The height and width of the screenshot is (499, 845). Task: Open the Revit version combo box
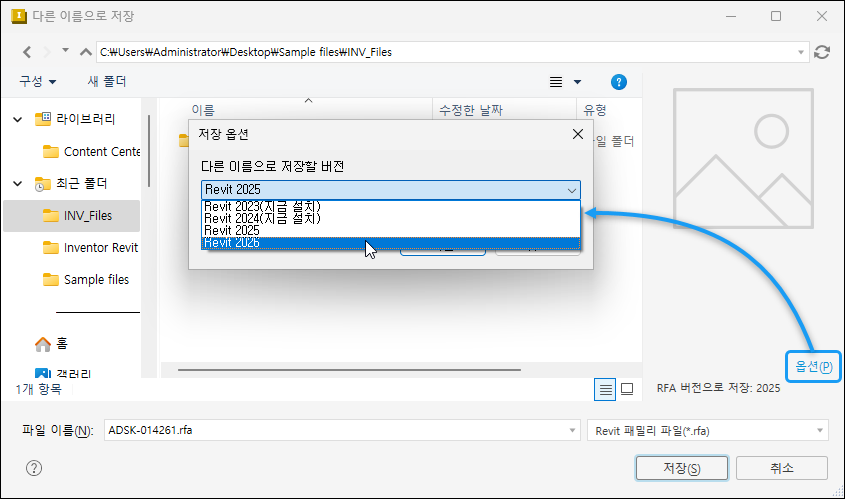pos(391,190)
